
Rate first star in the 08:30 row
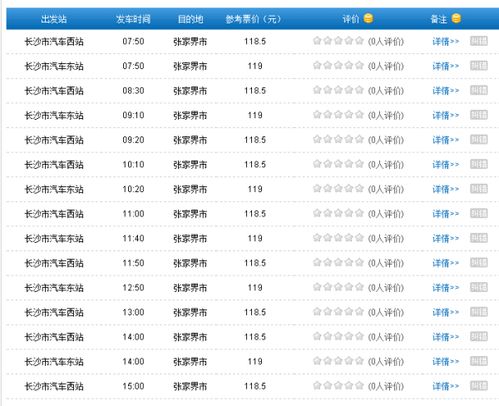(317, 90)
